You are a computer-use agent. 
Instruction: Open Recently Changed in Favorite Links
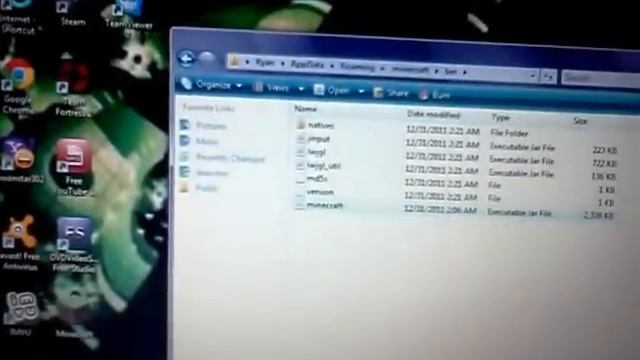click(230, 158)
